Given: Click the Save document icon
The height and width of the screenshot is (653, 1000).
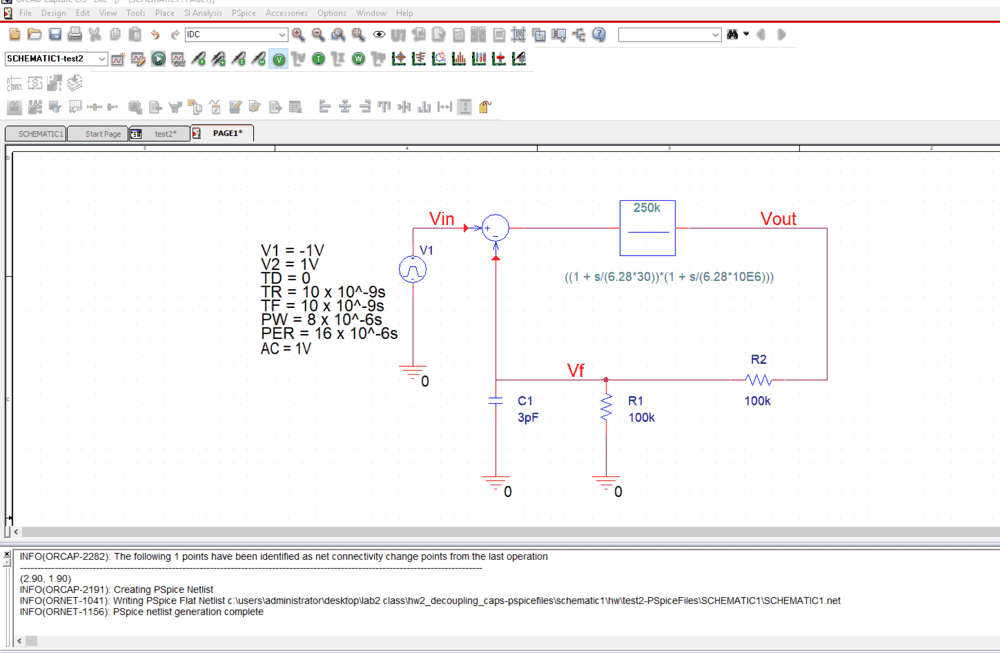Looking at the screenshot, I should (x=54, y=35).
